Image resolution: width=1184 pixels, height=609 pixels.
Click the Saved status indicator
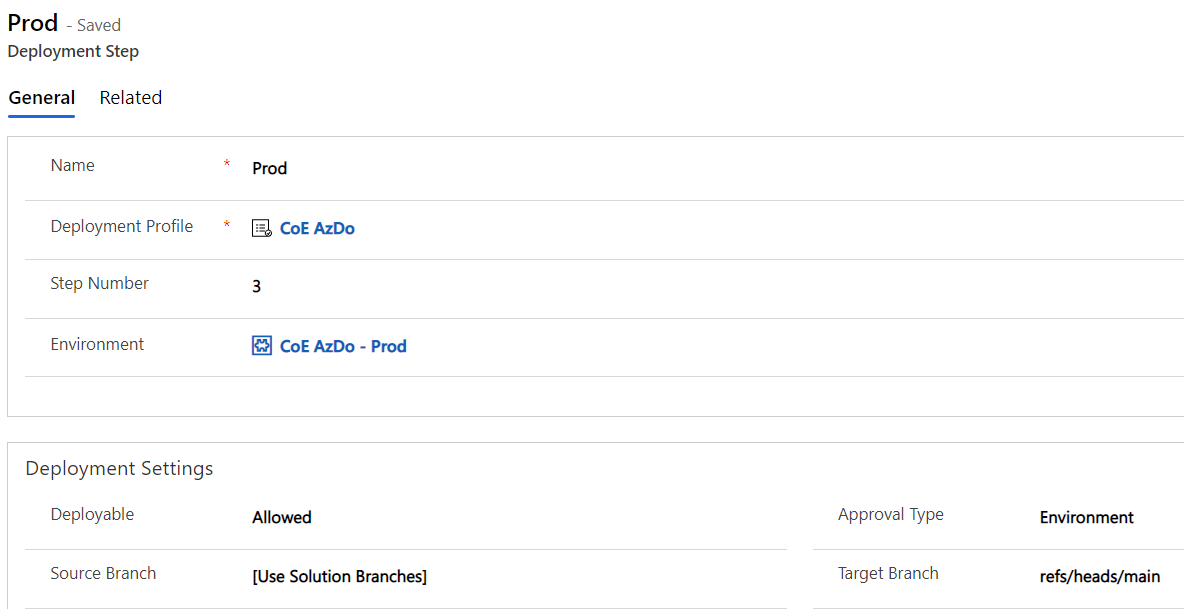coord(98,24)
